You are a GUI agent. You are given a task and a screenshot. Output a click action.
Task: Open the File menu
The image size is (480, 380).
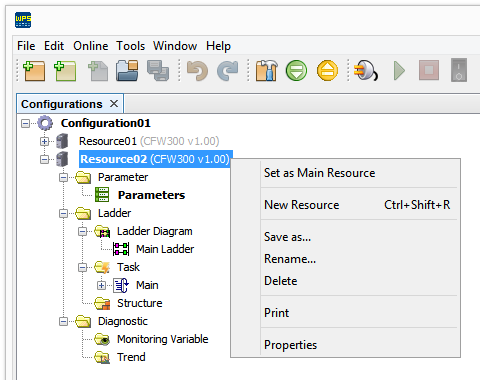click(26, 46)
